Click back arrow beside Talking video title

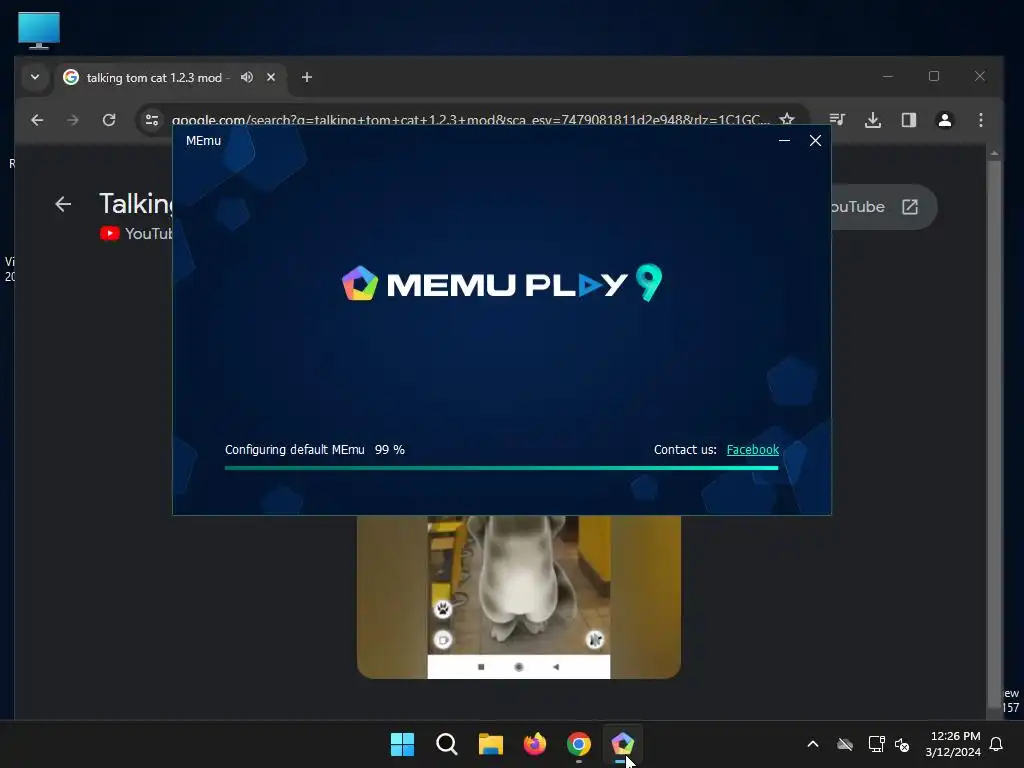pos(63,204)
